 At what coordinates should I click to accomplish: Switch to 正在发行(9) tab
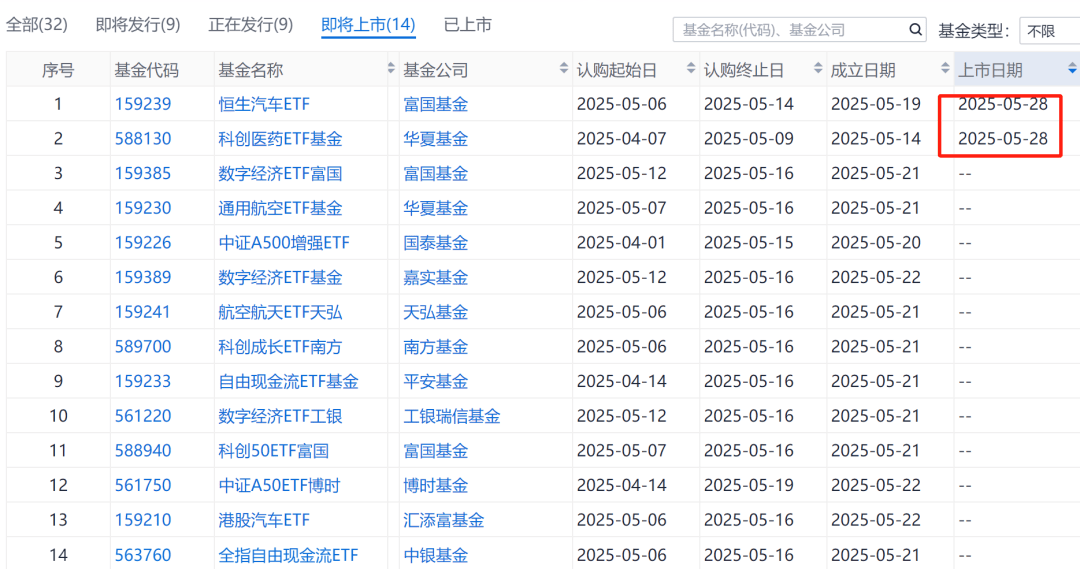pyautogui.click(x=251, y=25)
